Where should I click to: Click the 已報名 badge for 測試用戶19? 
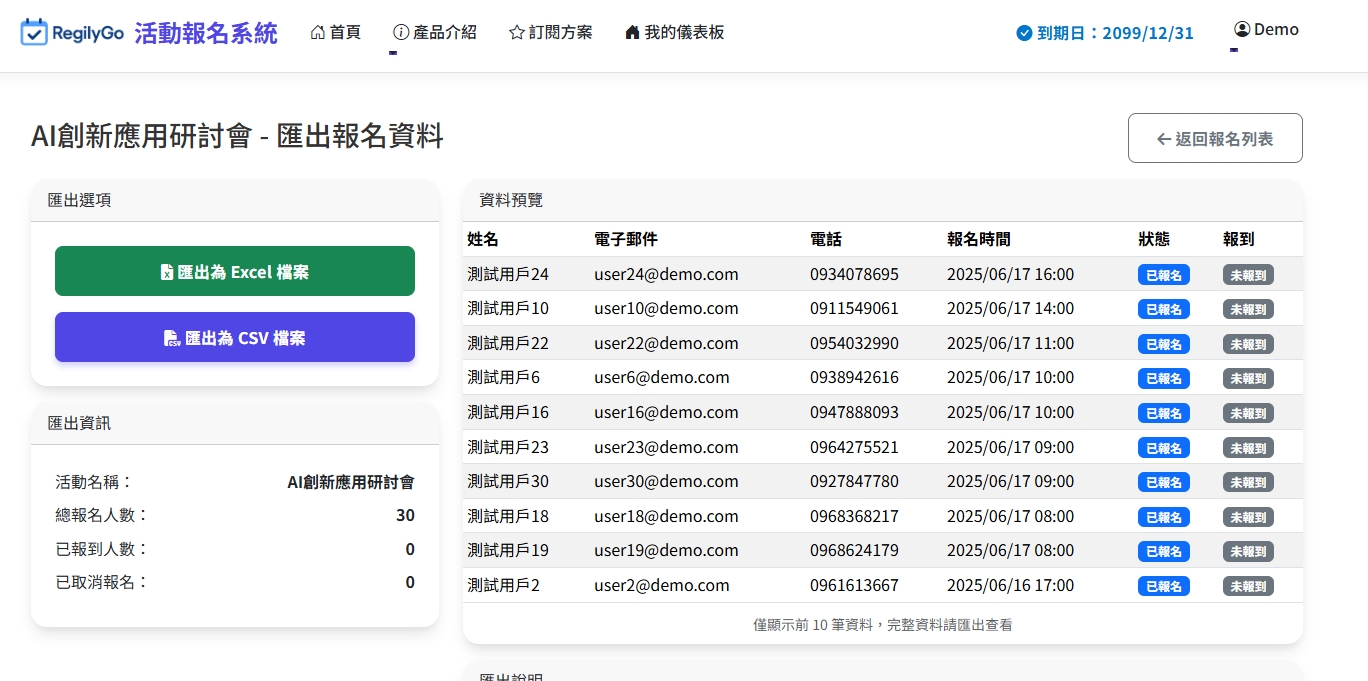click(x=1164, y=551)
